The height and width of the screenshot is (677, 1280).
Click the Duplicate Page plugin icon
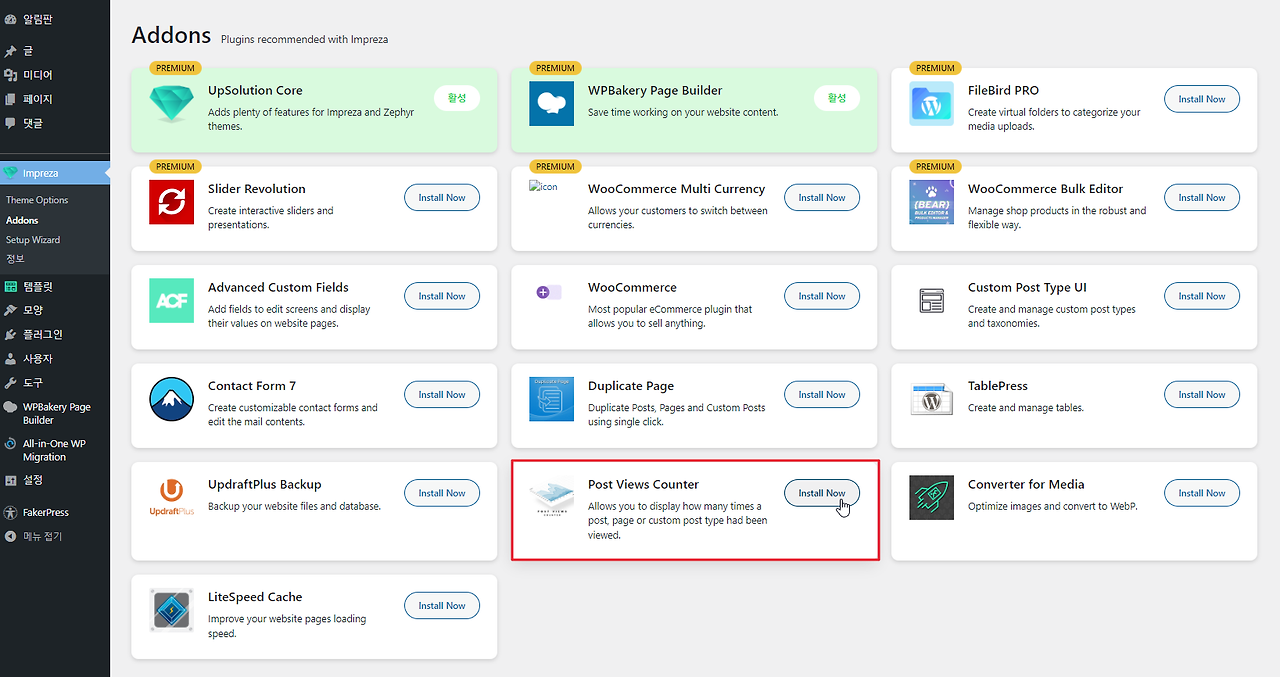pyautogui.click(x=551, y=399)
